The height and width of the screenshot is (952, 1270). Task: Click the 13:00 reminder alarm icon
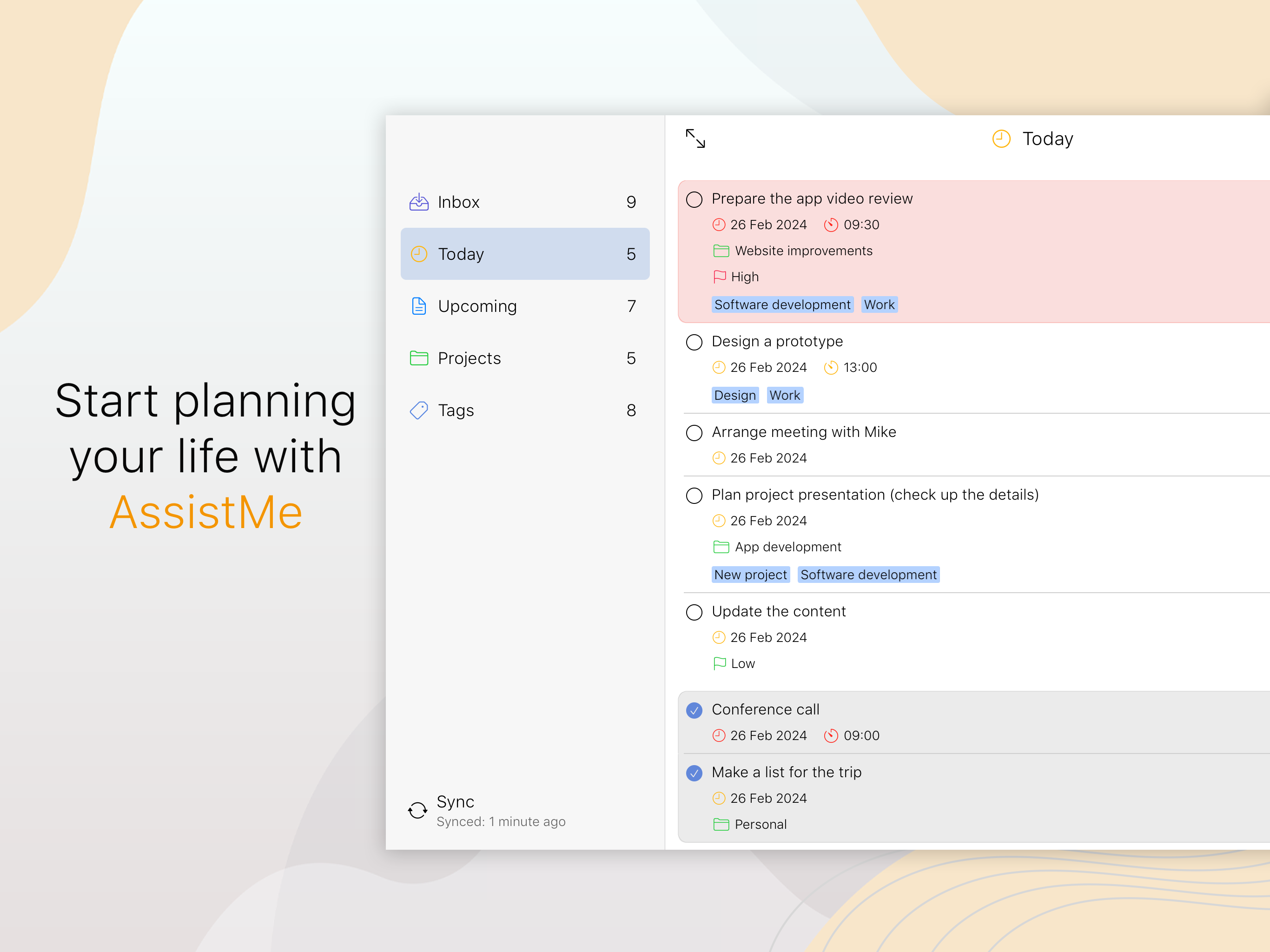(831, 368)
